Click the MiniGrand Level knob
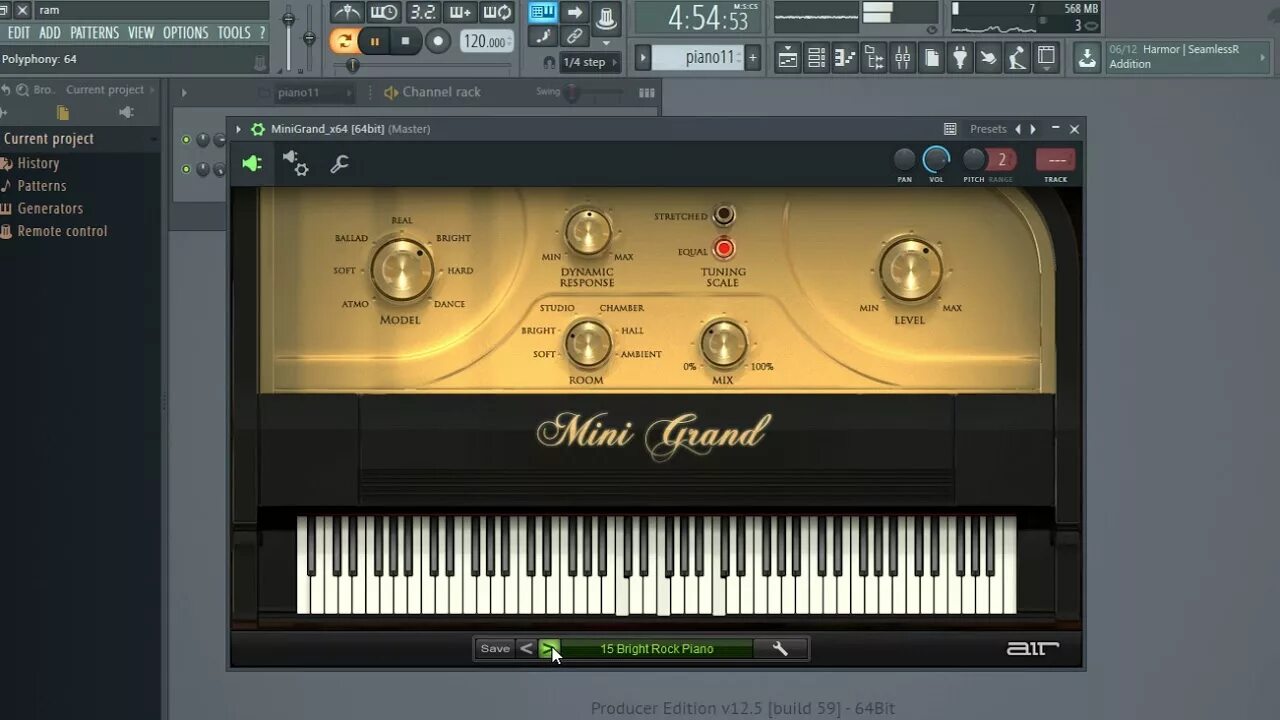Image resolution: width=1280 pixels, height=720 pixels. click(x=910, y=271)
